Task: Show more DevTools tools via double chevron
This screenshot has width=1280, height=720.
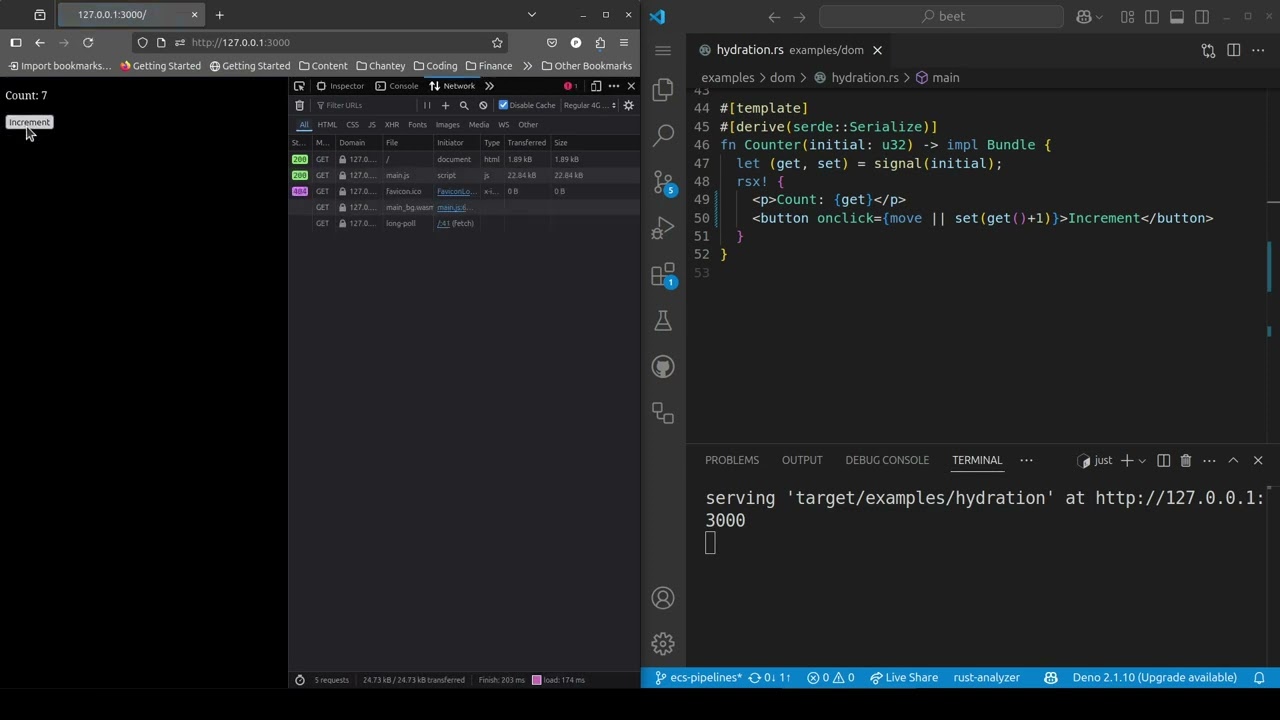Action: tap(489, 86)
